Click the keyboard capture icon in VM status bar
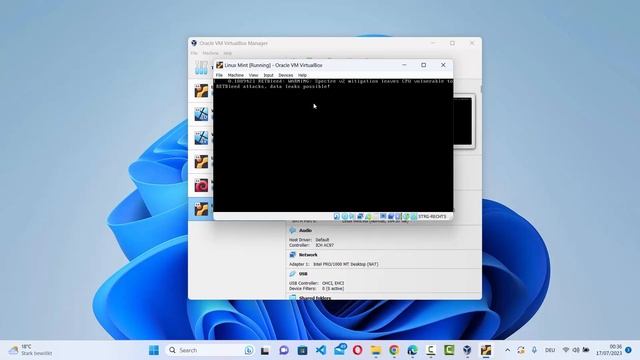Image resolution: width=640 pixels, height=360 pixels. coord(413,216)
